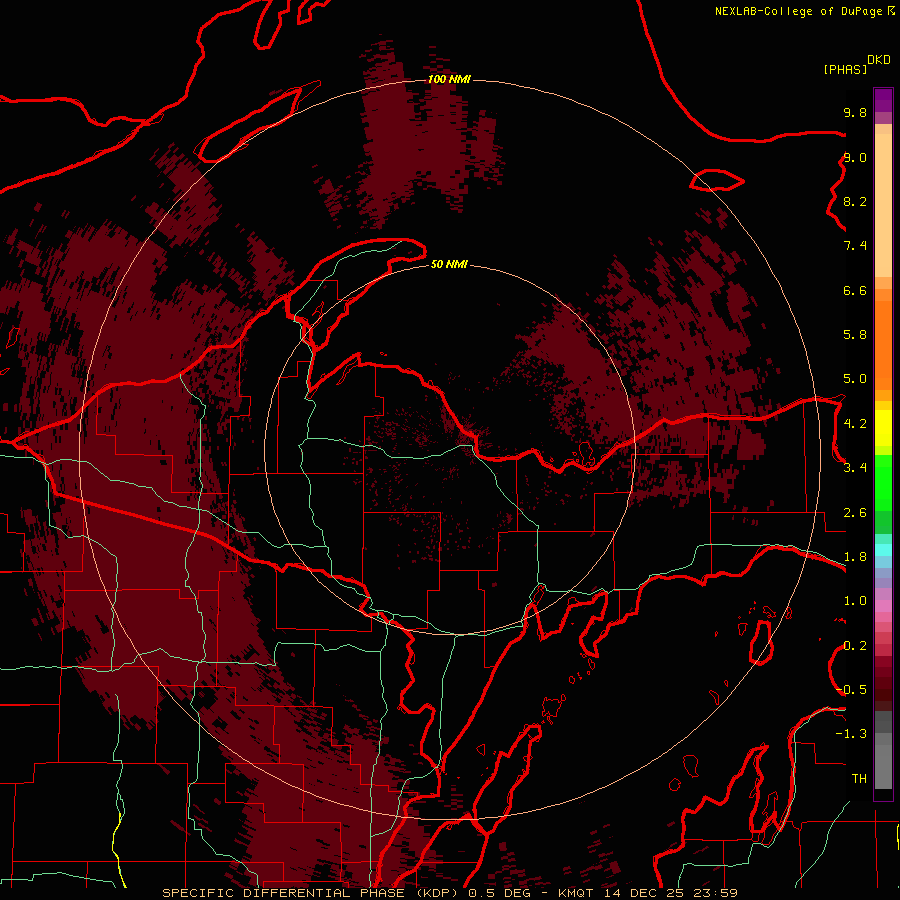The height and width of the screenshot is (900, 900).
Task: Select the 9.0 value on the color scale
Action: tap(855, 157)
